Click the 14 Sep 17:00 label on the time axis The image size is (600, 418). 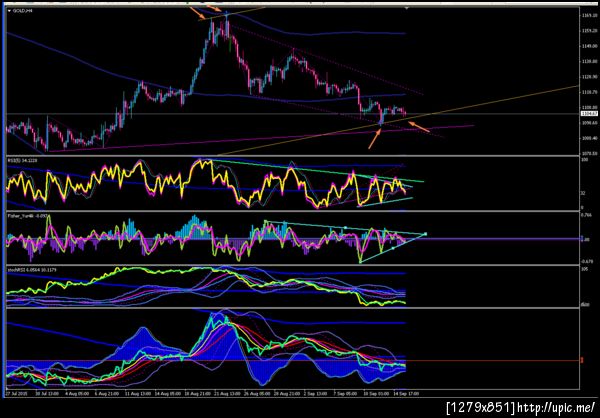click(405, 393)
